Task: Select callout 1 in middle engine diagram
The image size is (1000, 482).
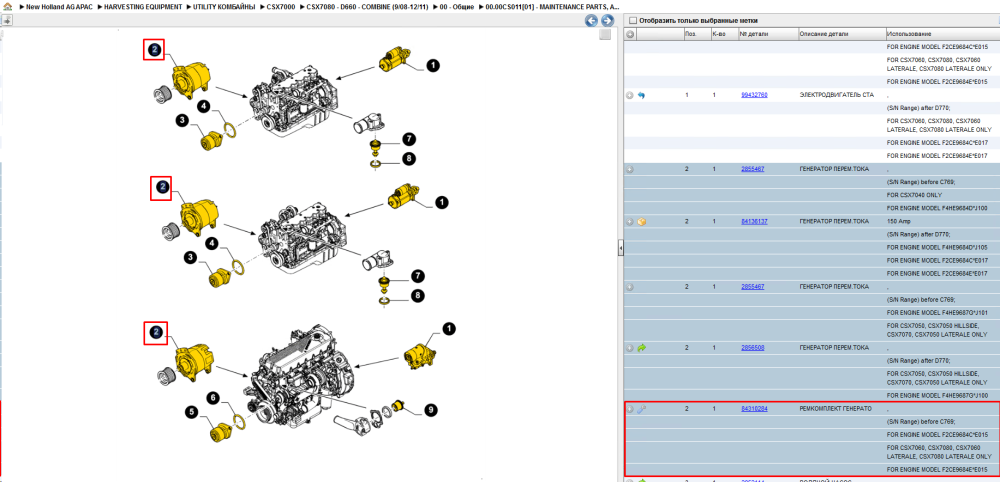Action: click(x=441, y=203)
